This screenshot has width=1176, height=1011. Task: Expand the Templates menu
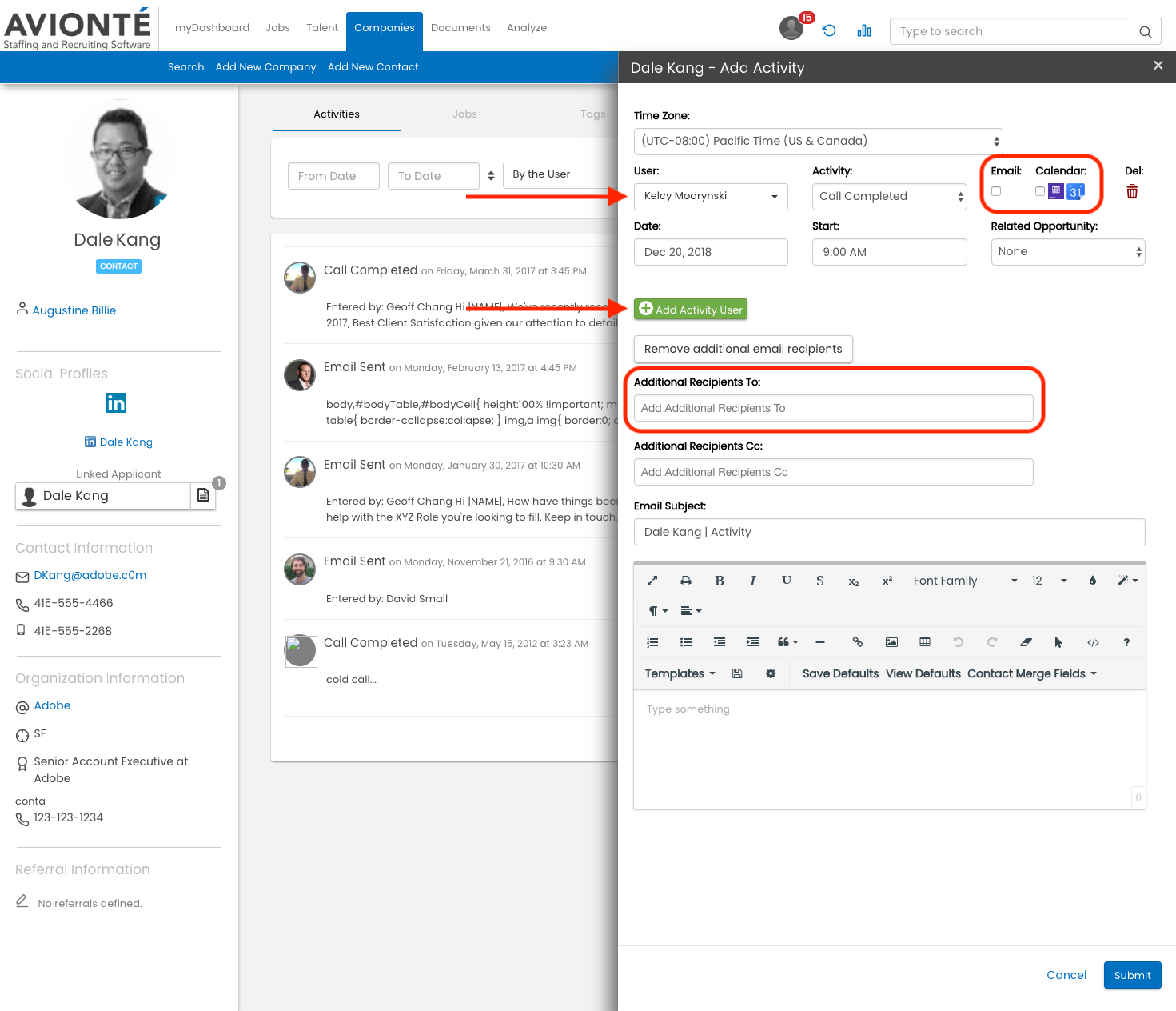point(680,673)
